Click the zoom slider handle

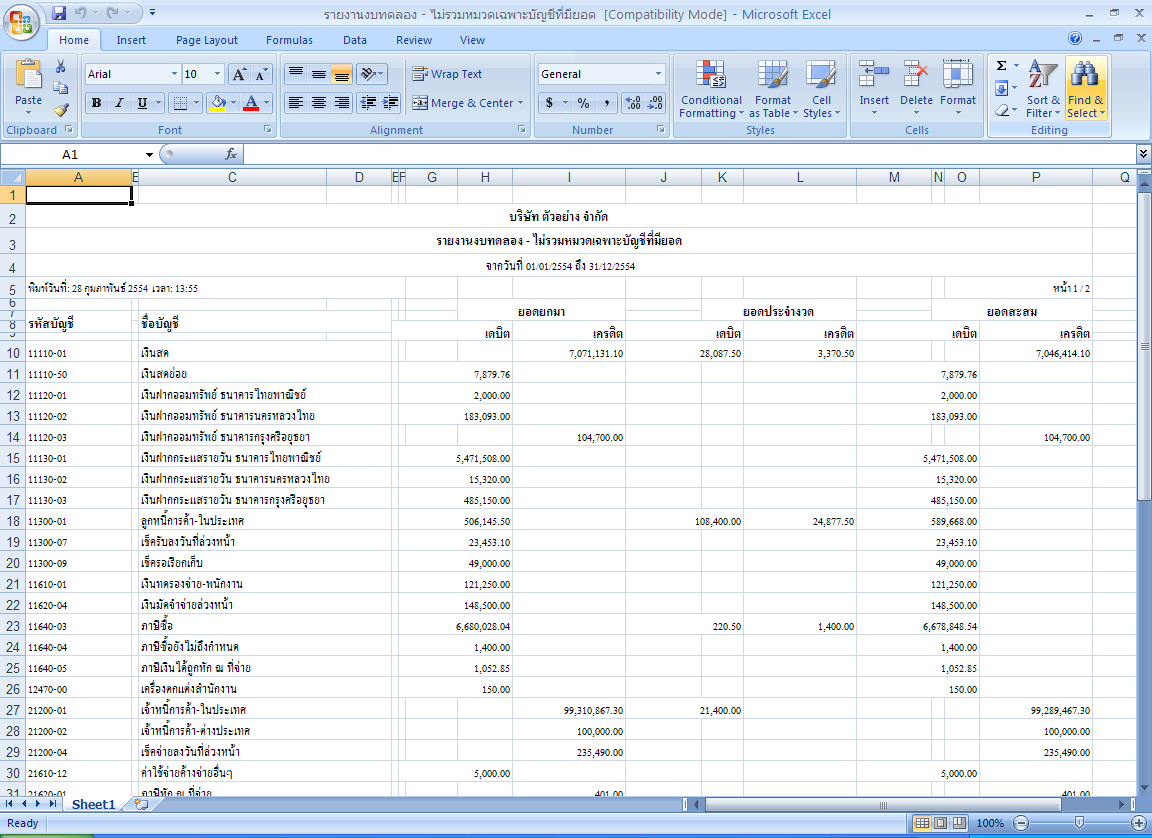[1078, 822]
